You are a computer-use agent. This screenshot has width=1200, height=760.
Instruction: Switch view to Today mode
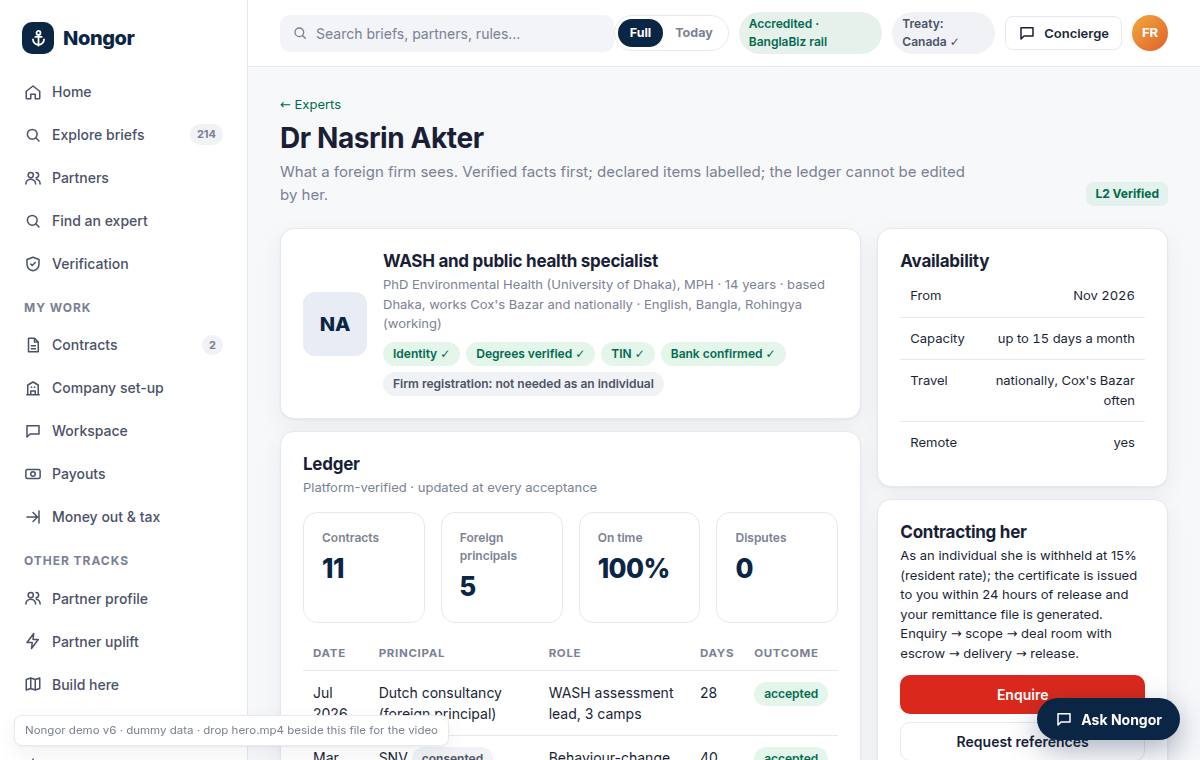point(694,33)
